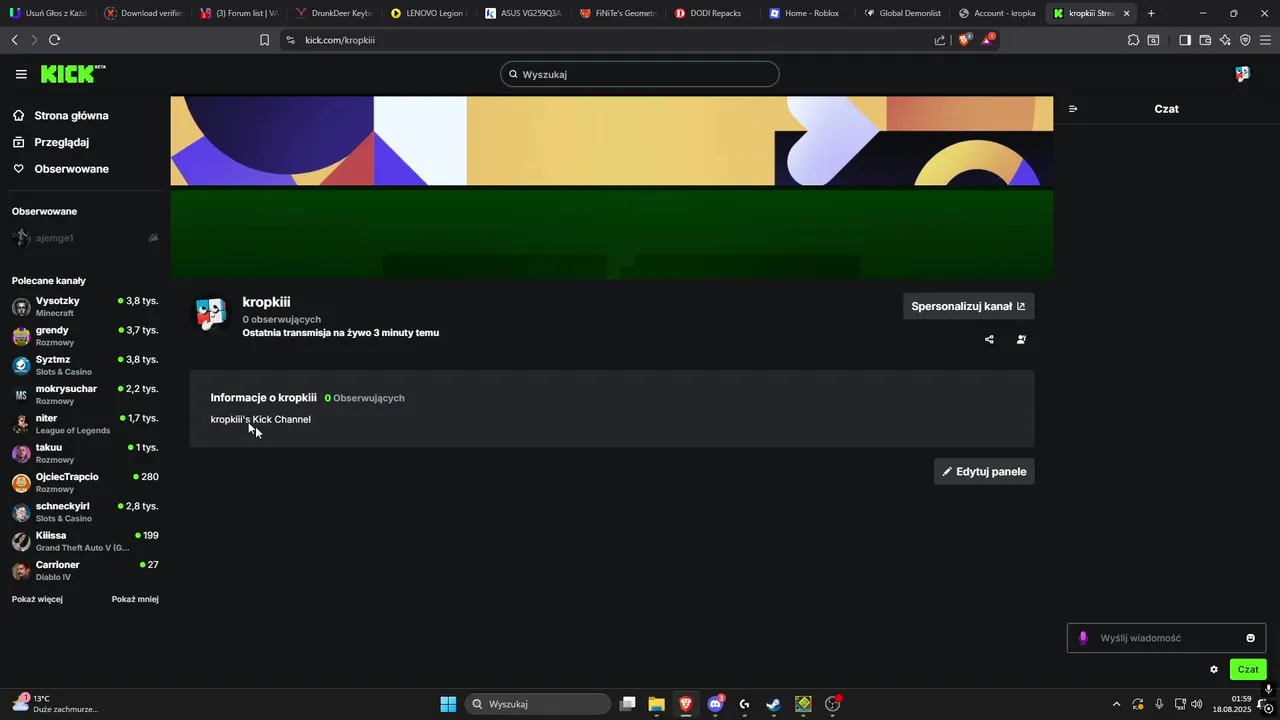Open Brave VPN shield icon
Screen dimensions: 1280x720
tap(1245, 40)
